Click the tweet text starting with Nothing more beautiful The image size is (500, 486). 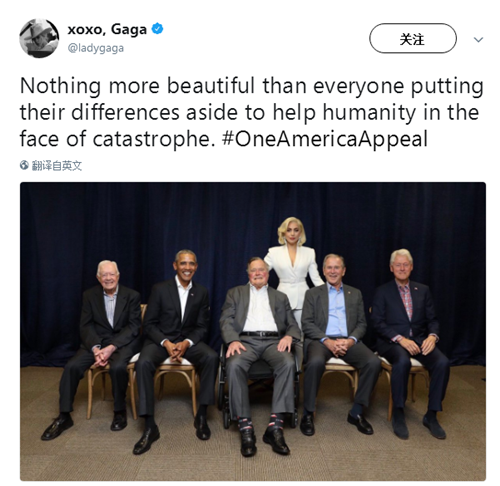point(252,112)
